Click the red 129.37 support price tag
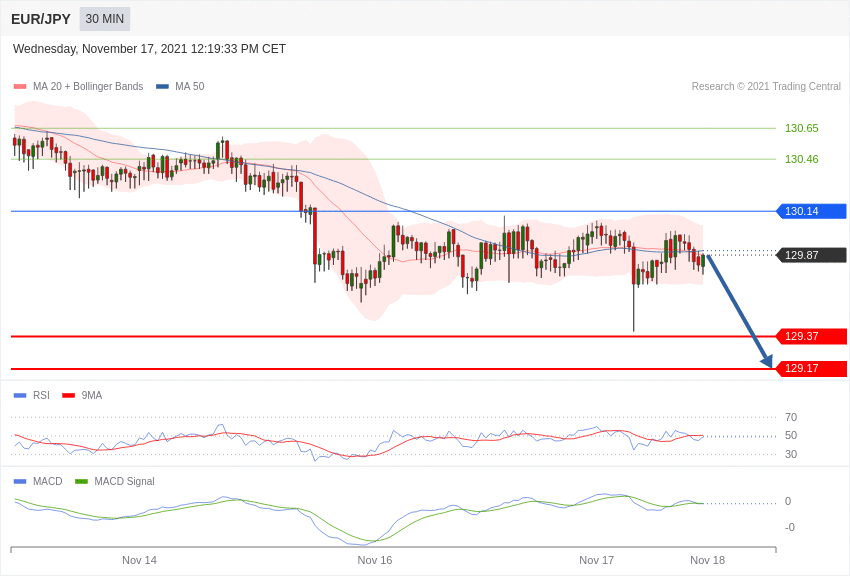850x576 pixels. click(x=812, y=336)
